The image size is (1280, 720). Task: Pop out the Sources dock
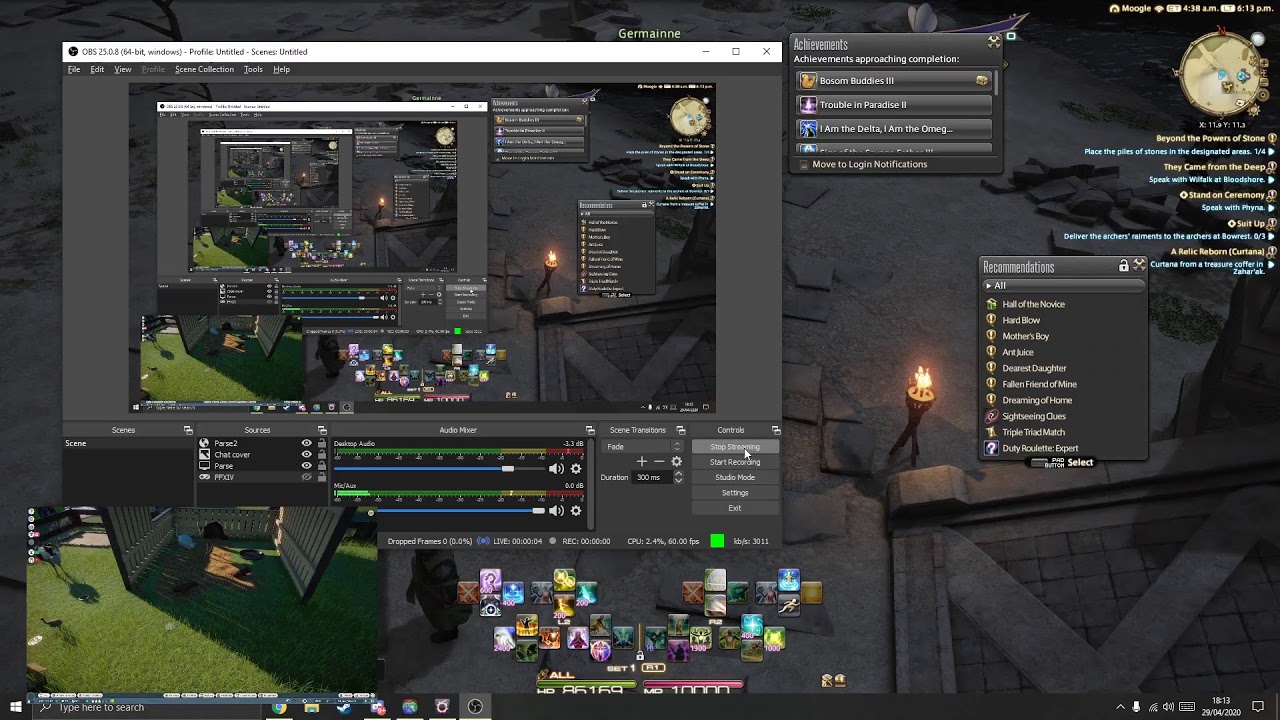click(x=322, y=430)
